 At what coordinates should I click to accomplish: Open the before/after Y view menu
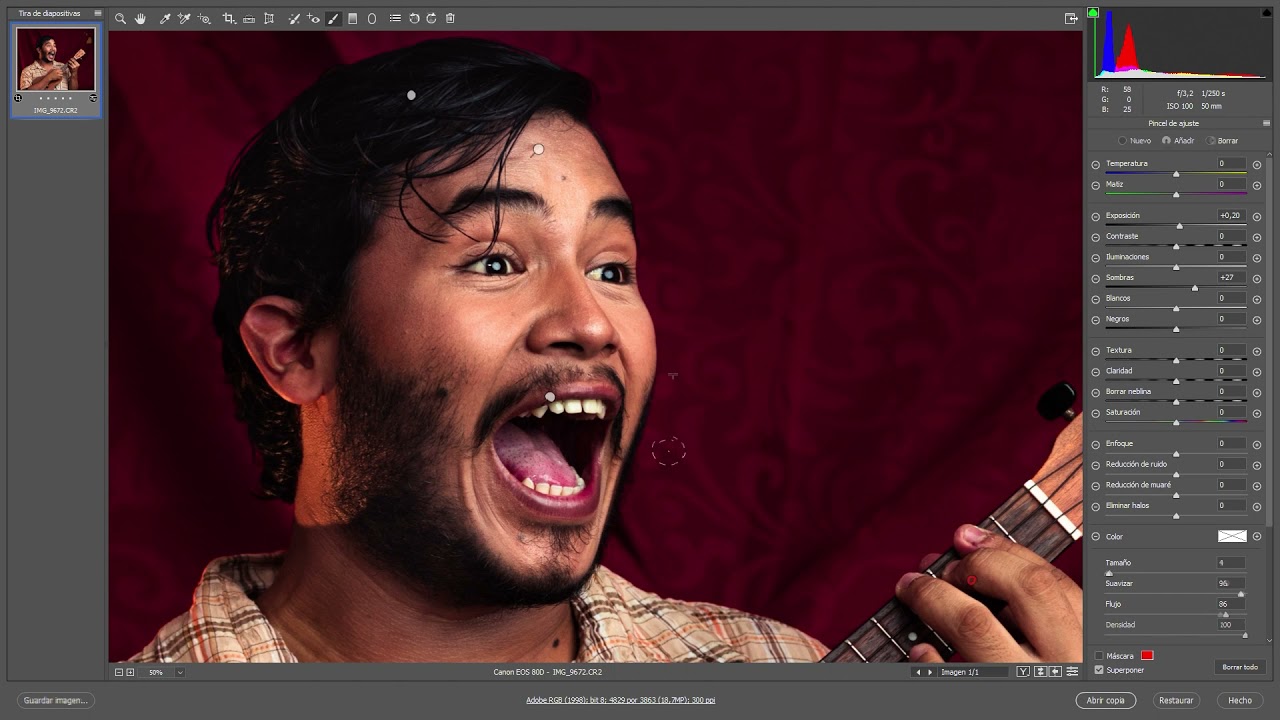click(1023, 672)
